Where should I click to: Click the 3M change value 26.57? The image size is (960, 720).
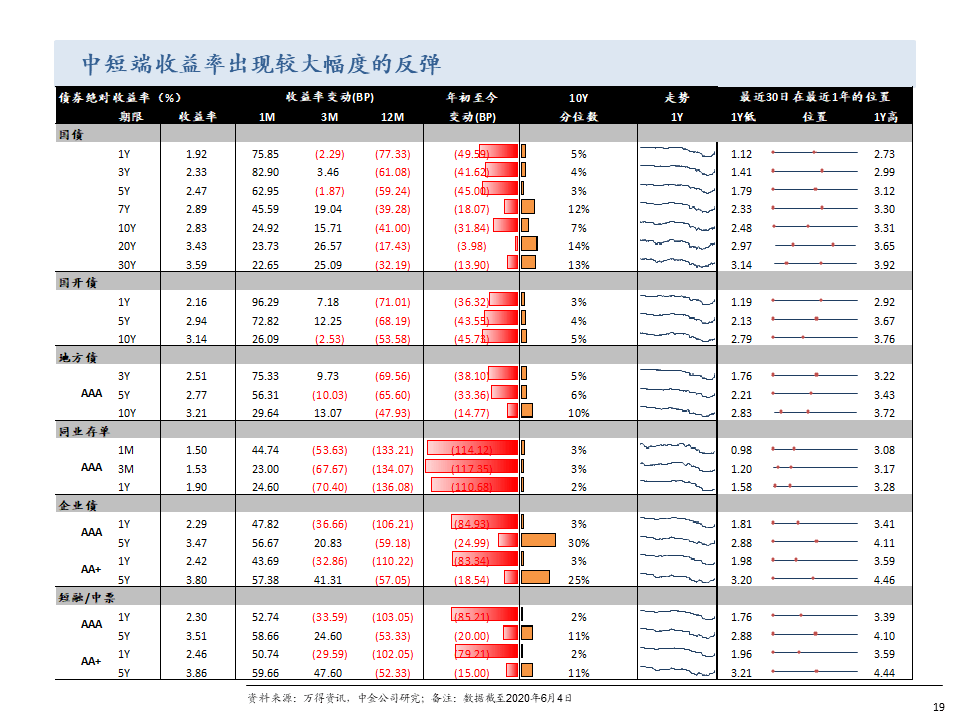click(x=328, y=246)
